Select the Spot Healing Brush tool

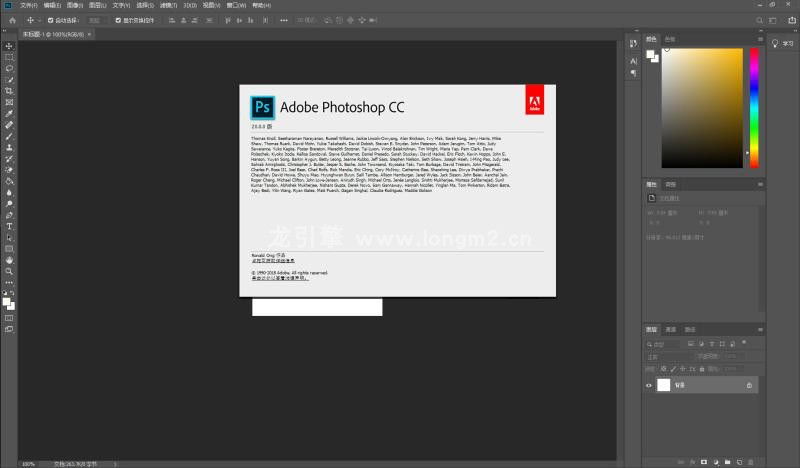pos(9,125)
